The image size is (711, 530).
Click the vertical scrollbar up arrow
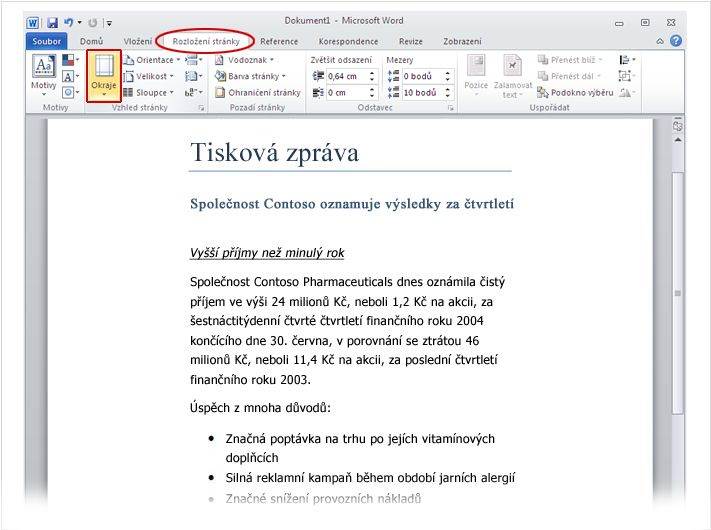[x=678, y=140]
